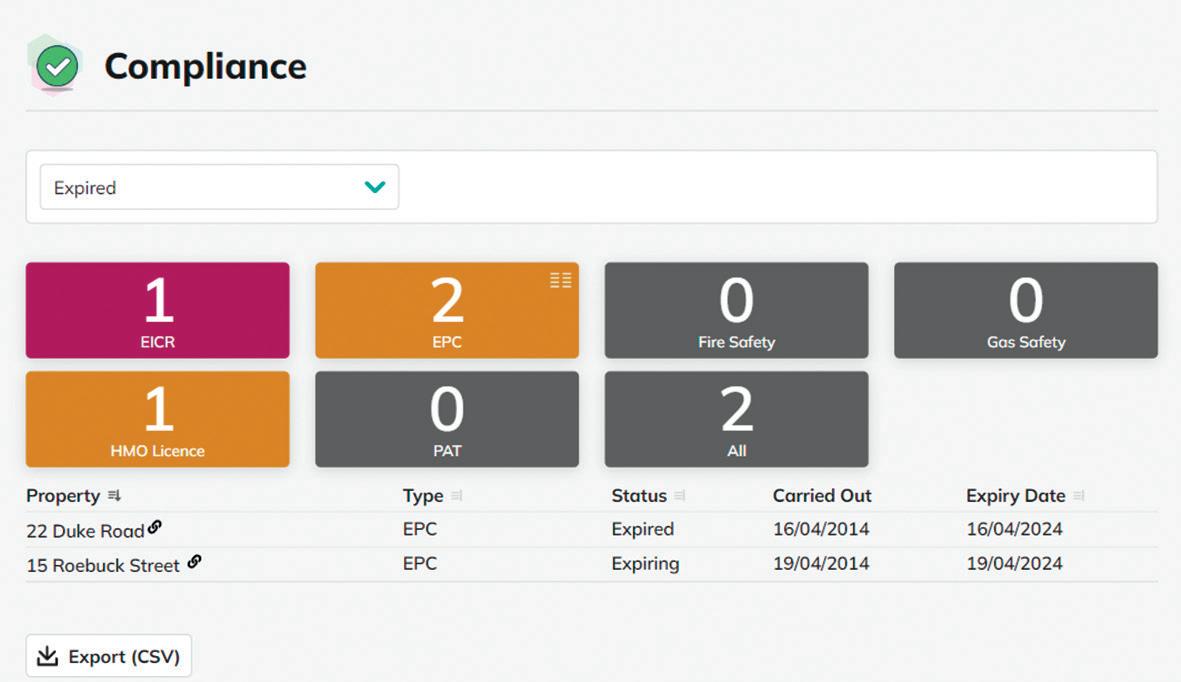This screenshot has width=1181, height=682.
Task: Sort using the Expiry Date column icon
Action: [1079, 496]
